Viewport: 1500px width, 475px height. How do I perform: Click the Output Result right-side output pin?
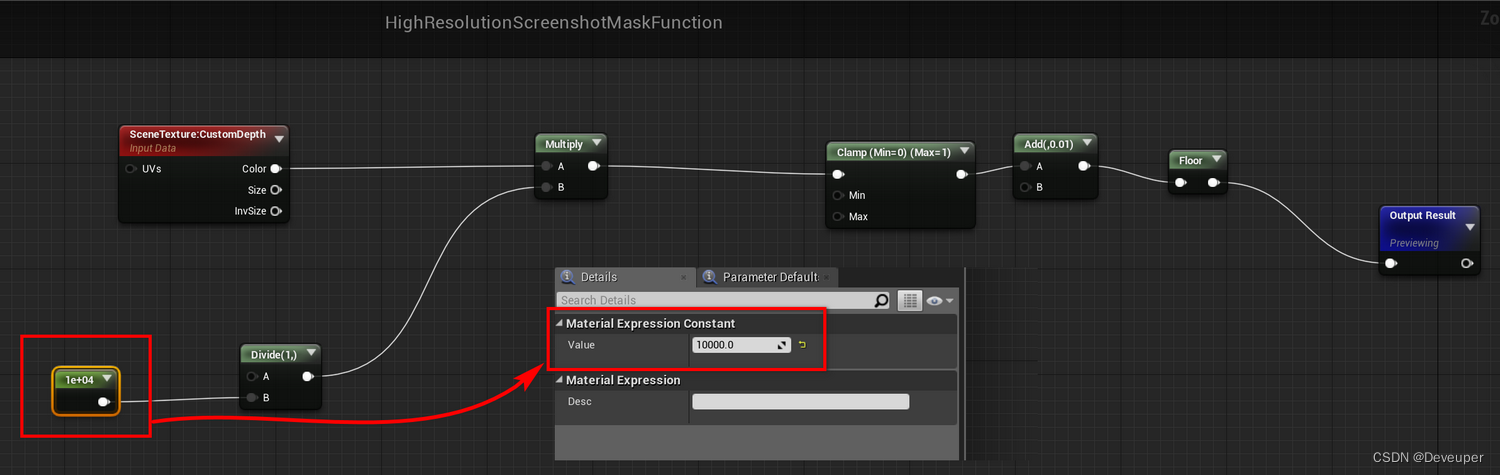point(1467,264)
